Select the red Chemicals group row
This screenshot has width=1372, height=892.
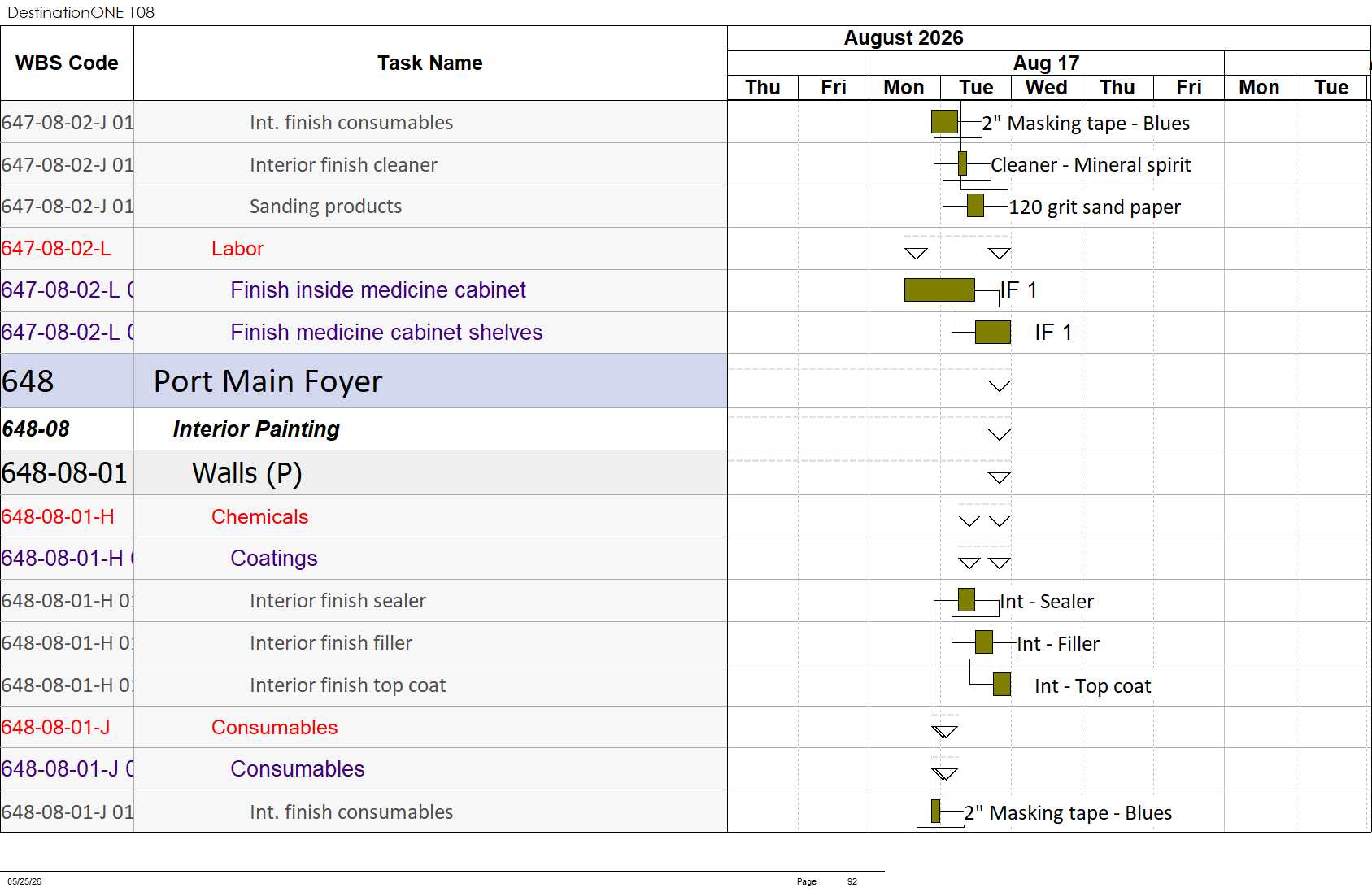point(364,516)
